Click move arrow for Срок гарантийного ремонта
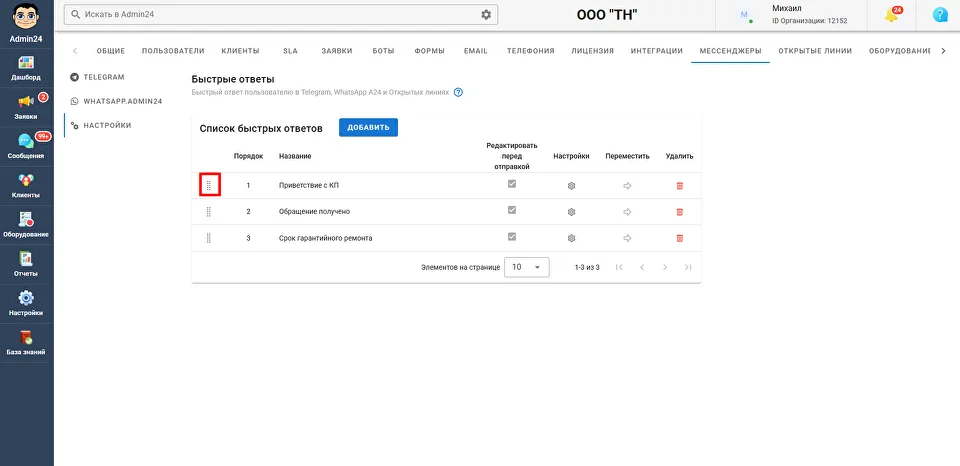 tap(627, 238)
